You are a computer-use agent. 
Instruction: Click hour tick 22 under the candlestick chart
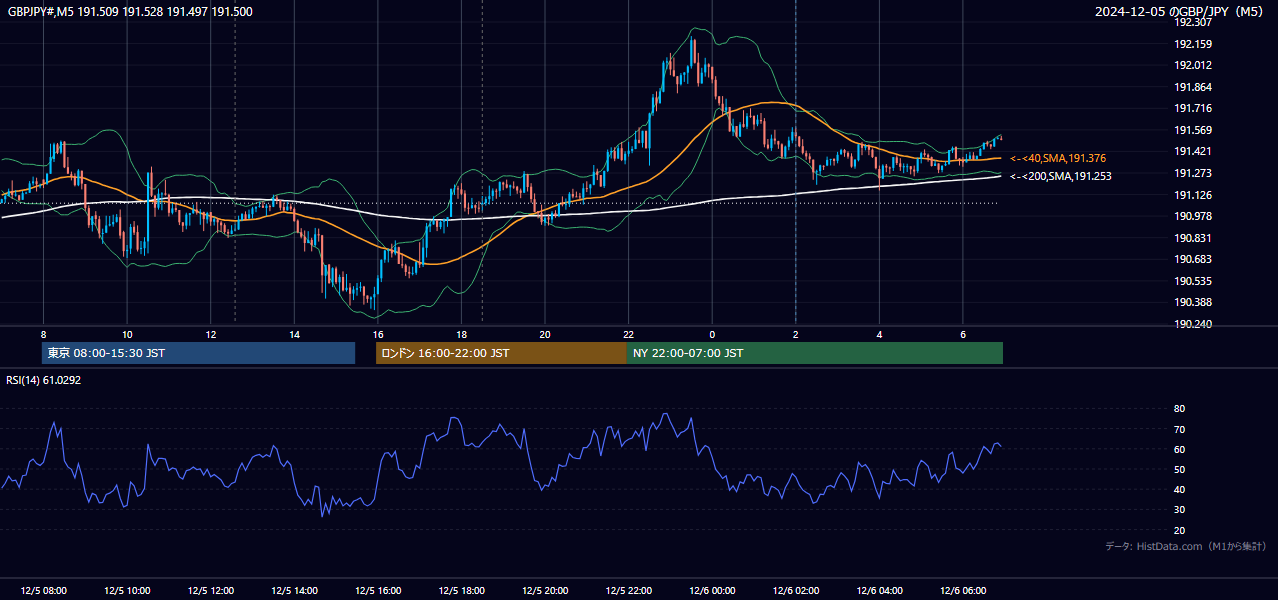[x=629, y=334]
